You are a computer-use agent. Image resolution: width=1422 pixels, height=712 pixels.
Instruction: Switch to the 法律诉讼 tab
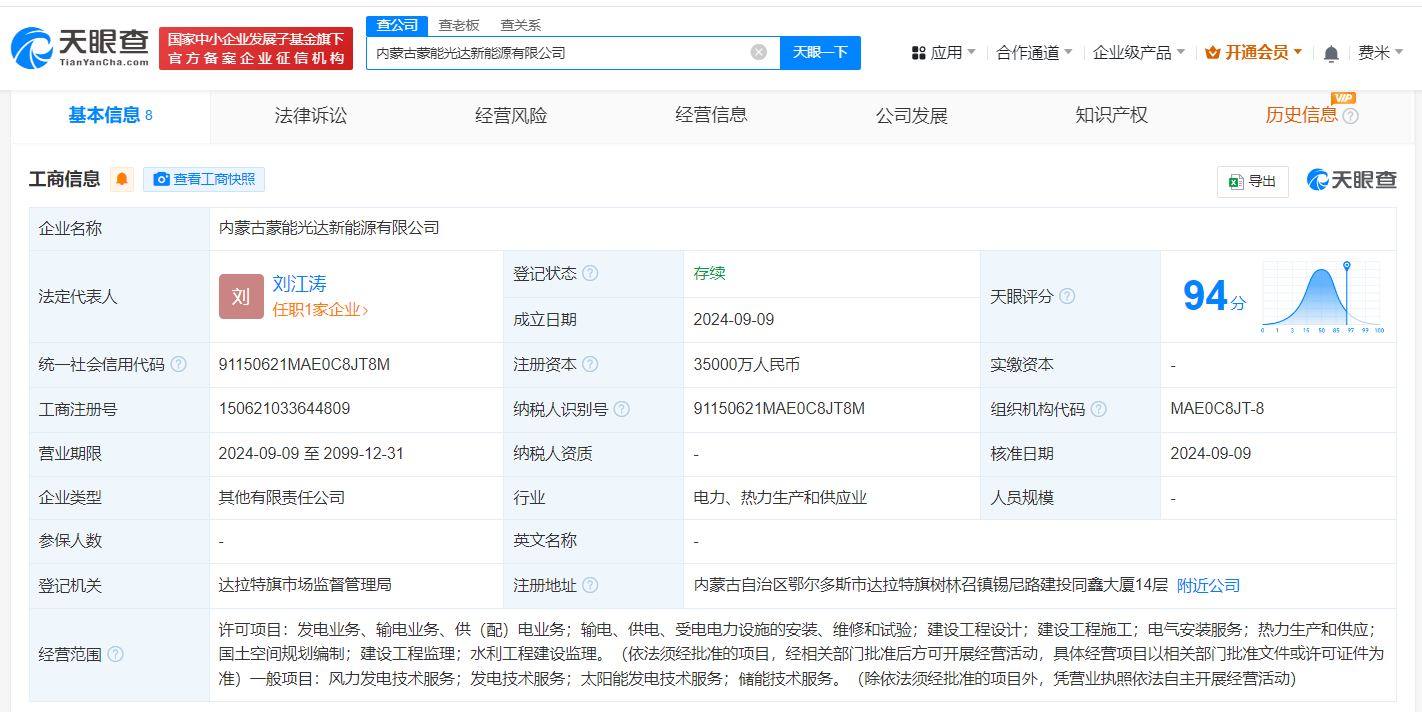[x=311, y=115]
